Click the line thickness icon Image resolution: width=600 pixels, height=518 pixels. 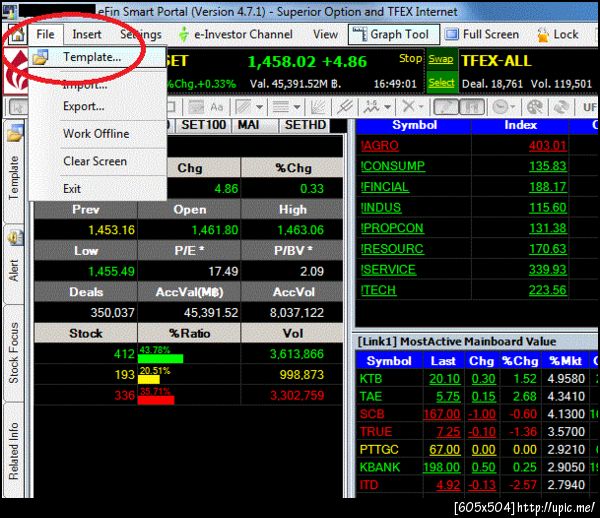coord(280,108)
